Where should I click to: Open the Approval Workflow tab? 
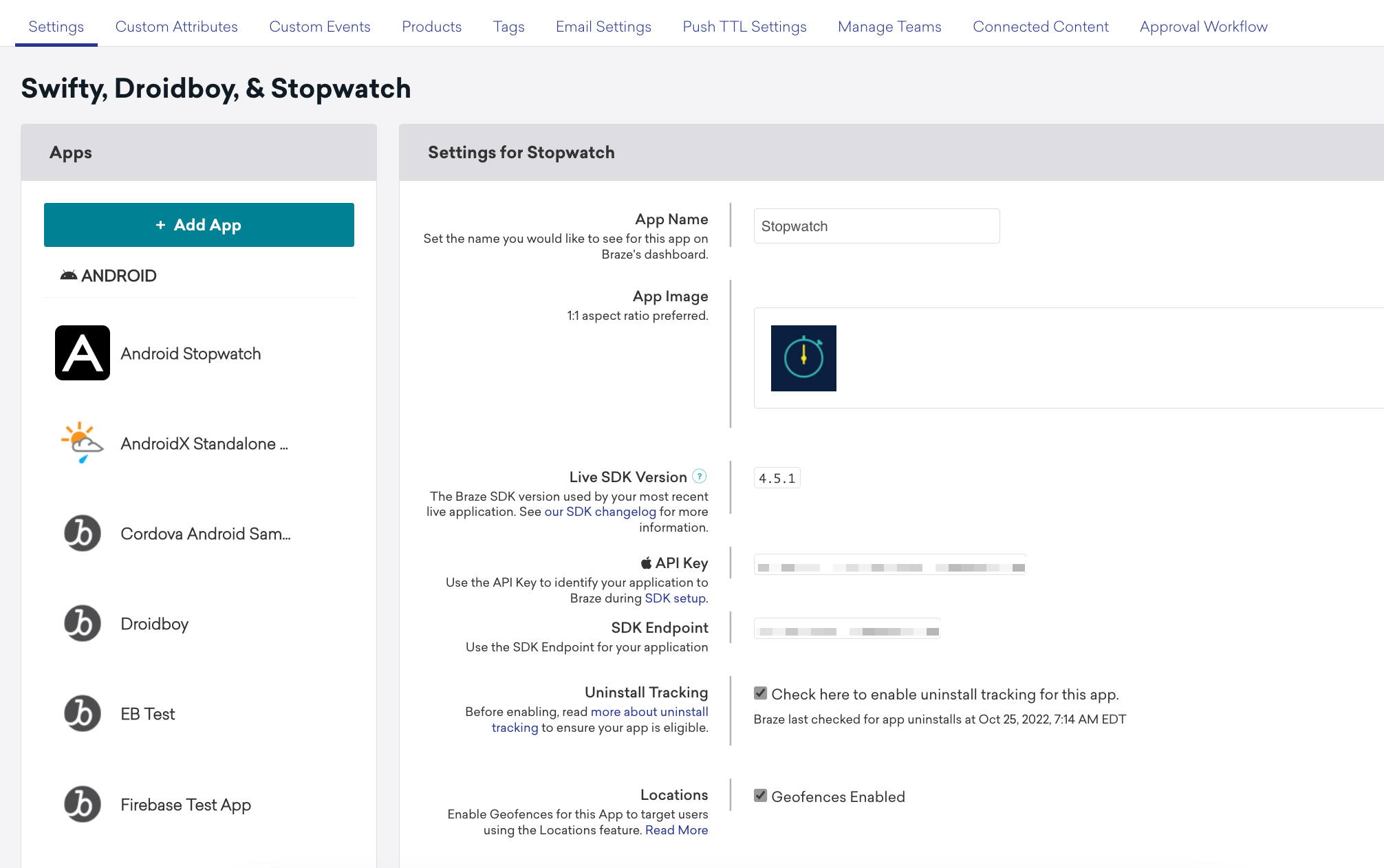click(x=1204, y=26)
